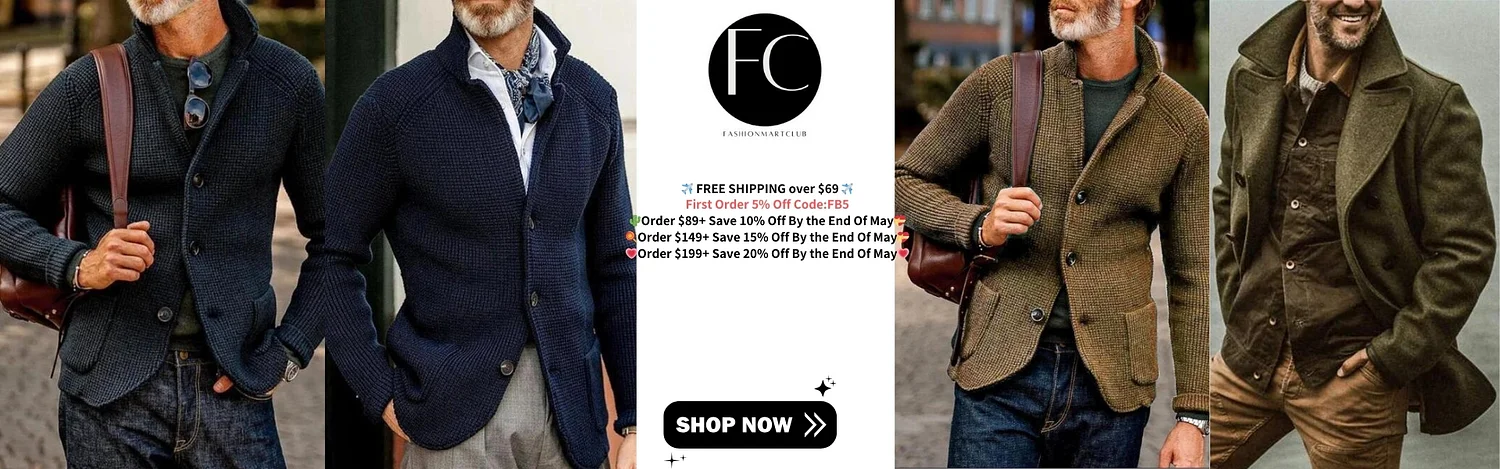Open the charcoal knit cardigan photo

point(162,234)
